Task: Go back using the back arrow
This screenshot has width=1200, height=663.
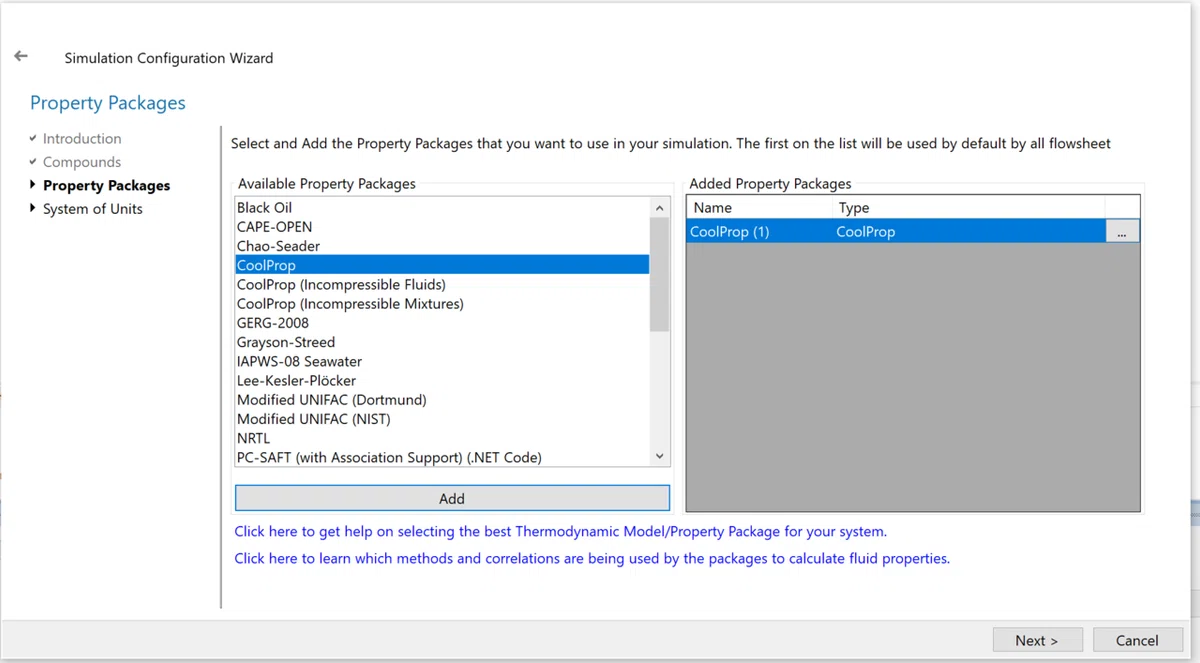Action: tap(21, 57)
